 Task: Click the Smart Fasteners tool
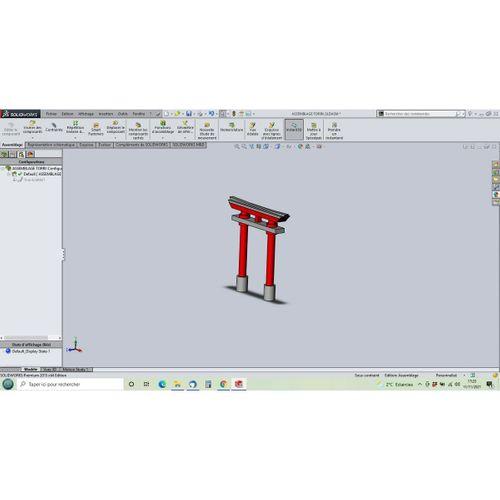point(96,129)
